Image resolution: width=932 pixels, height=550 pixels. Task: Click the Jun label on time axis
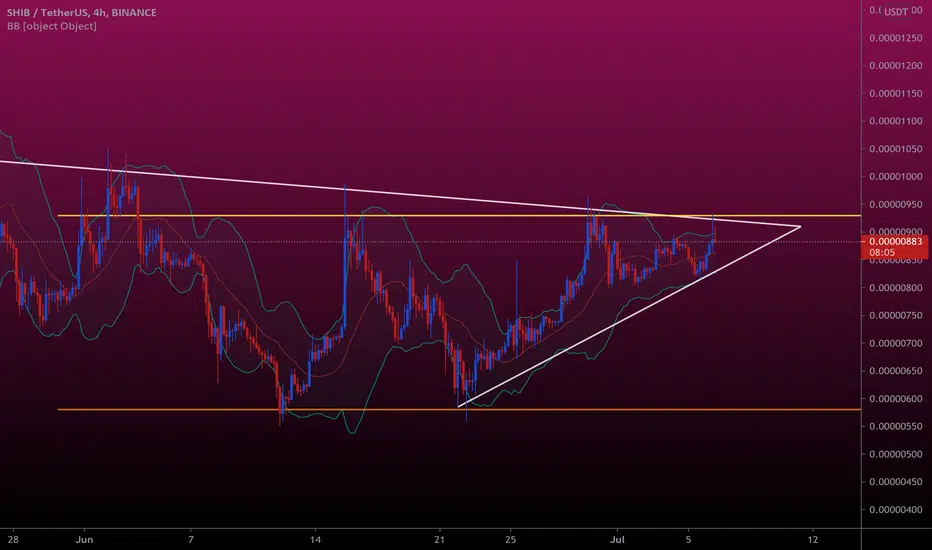pos(84,540)
